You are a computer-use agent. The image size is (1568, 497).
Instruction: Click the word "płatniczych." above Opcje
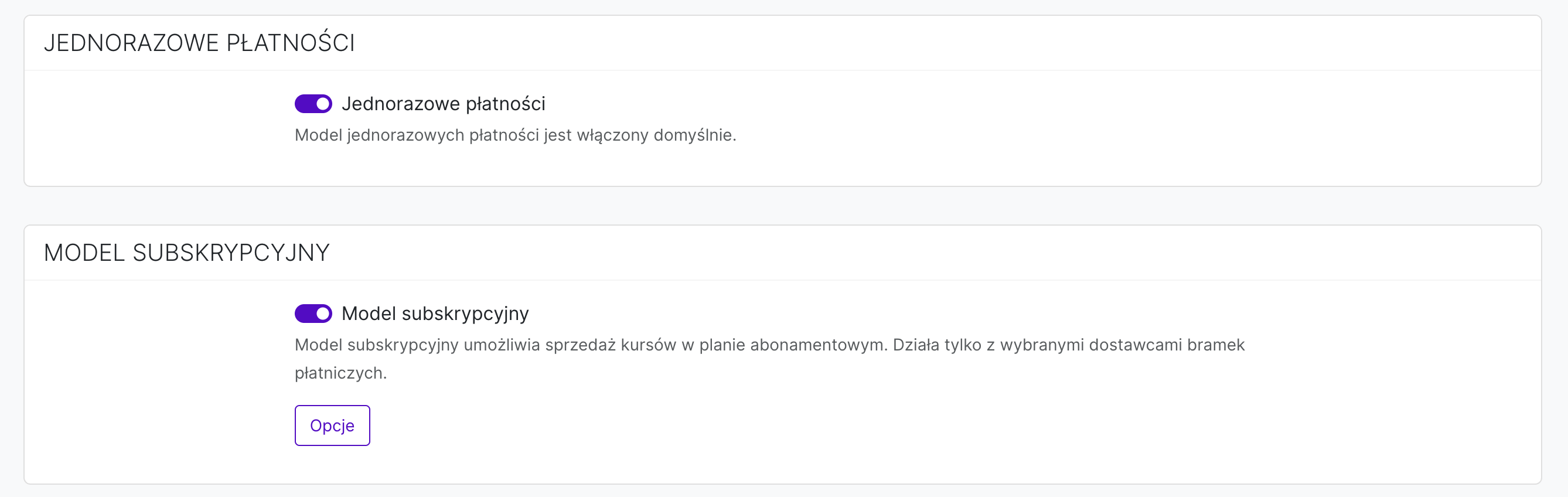tap(340, 373)
